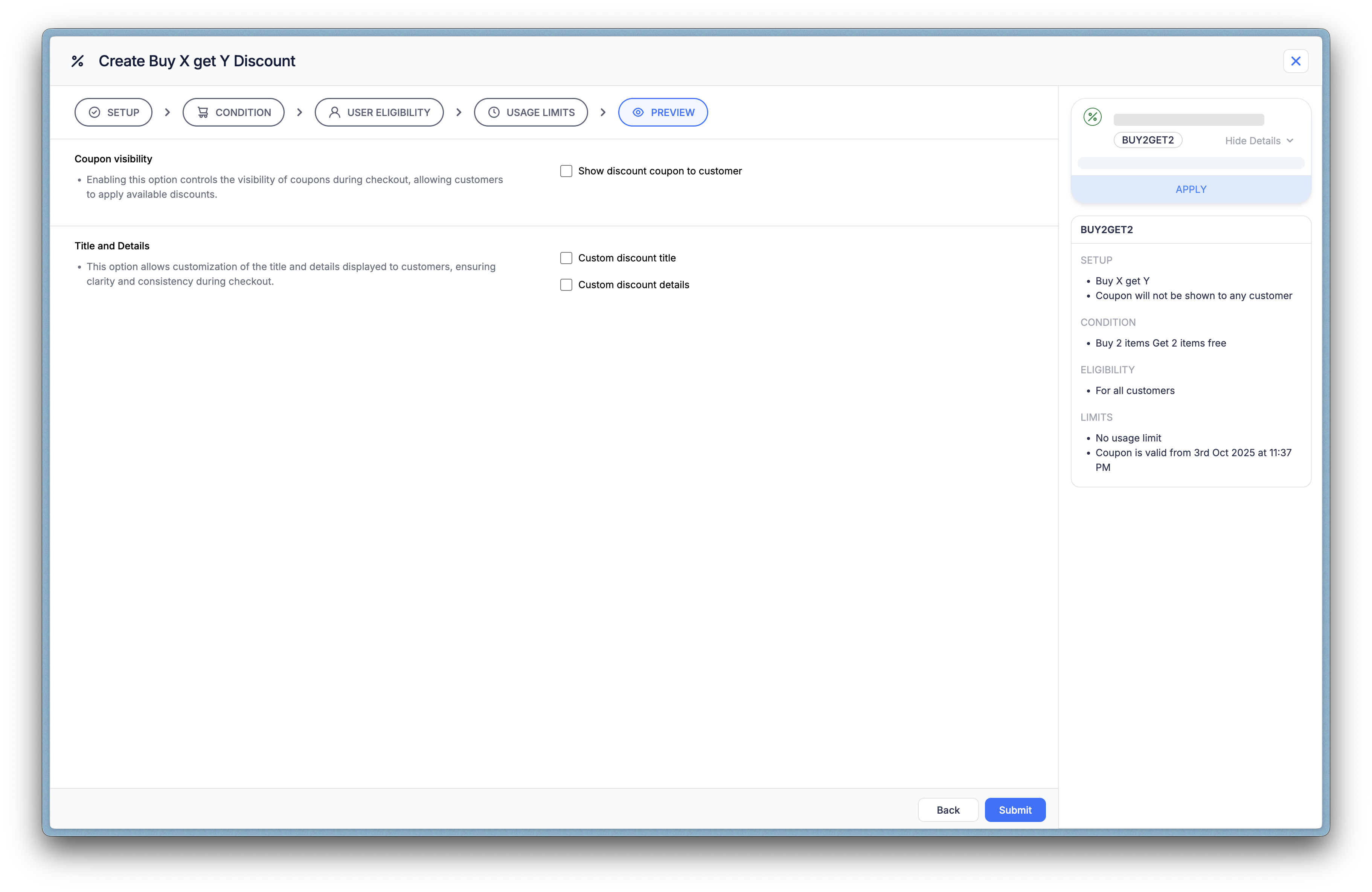Click chevron arrow after USAGE LIMITS step
The image size is (1372, 892).
603,112
